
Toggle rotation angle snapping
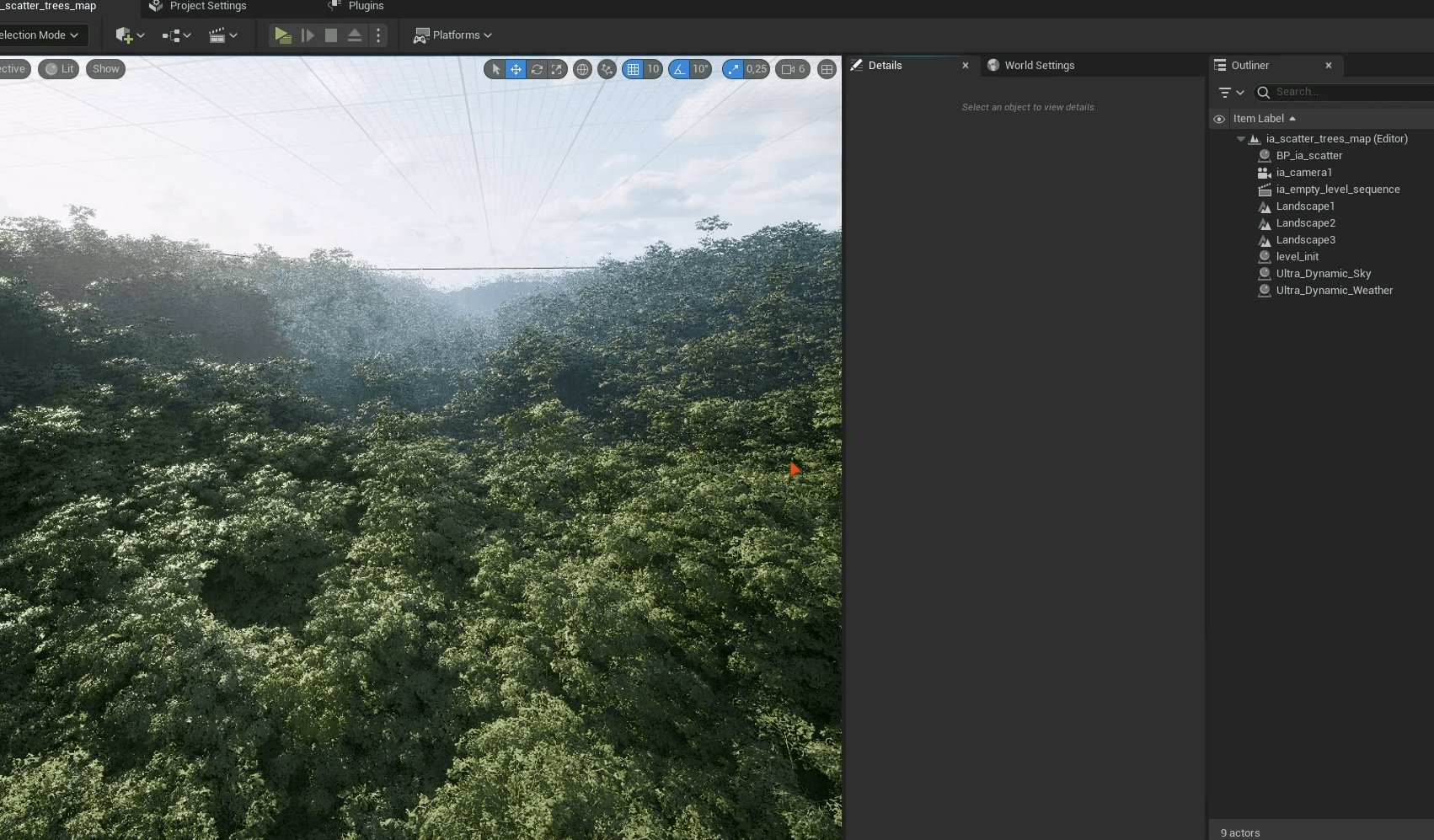(679, 69)
